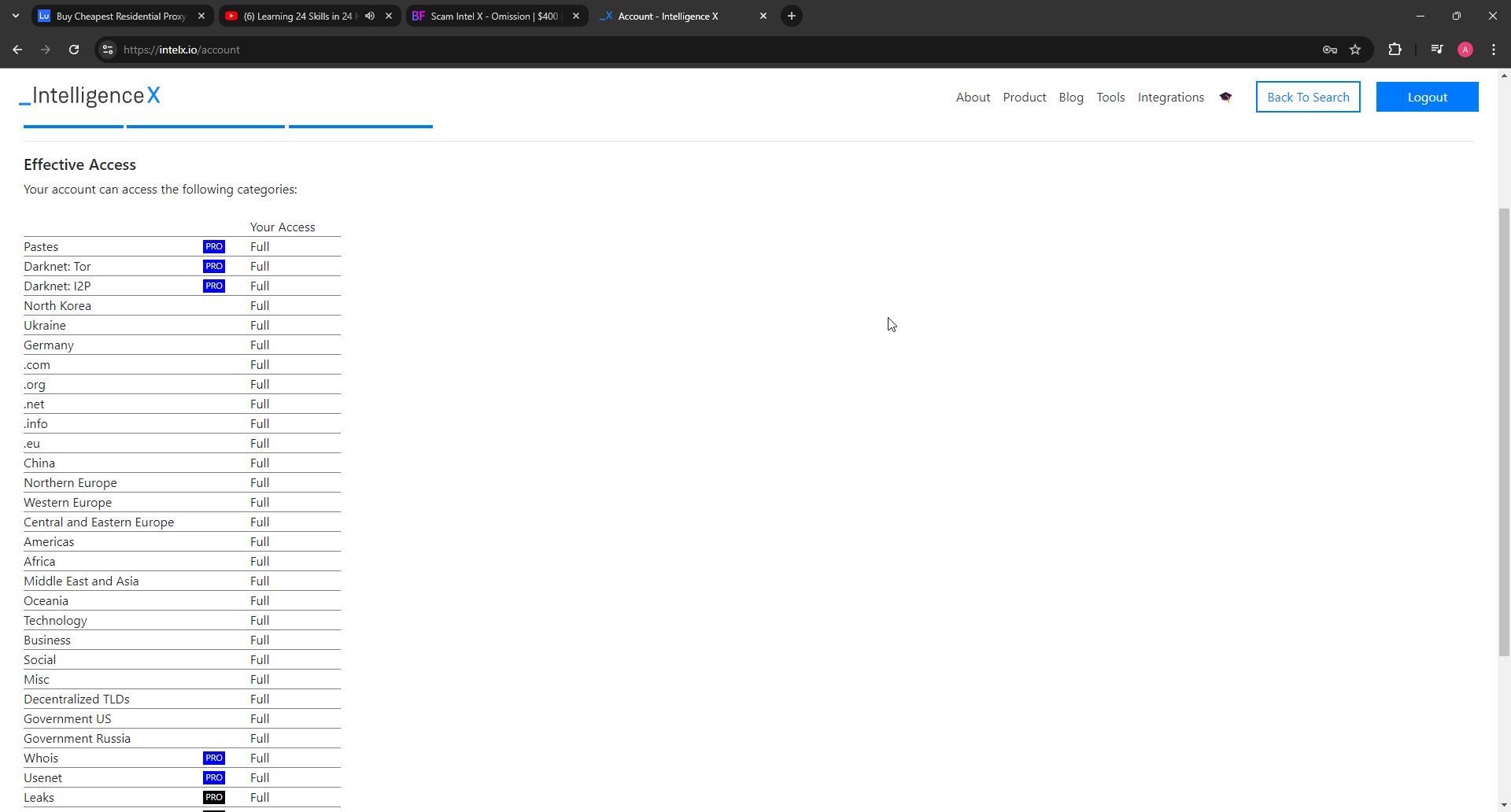Open the Integrations nav link
Image resolution: width=1511 pixels, height=812 pixels.
pos(1170,97)
